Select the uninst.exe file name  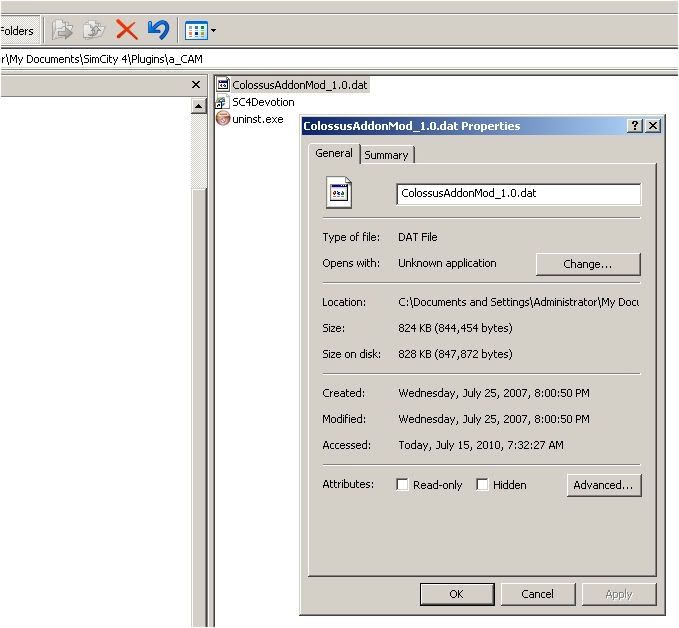pos(258,119)
